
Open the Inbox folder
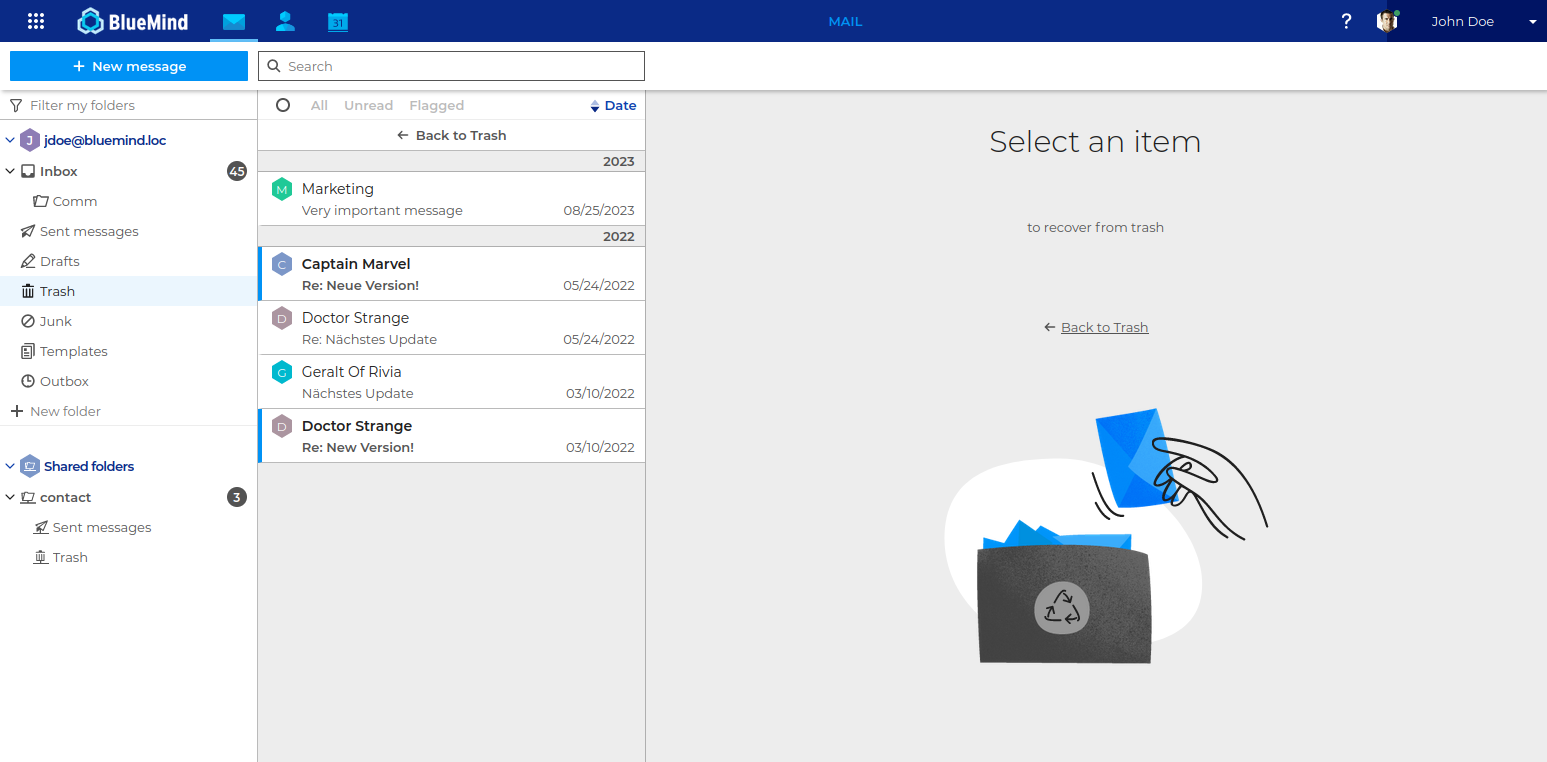[x=59, y=171]
